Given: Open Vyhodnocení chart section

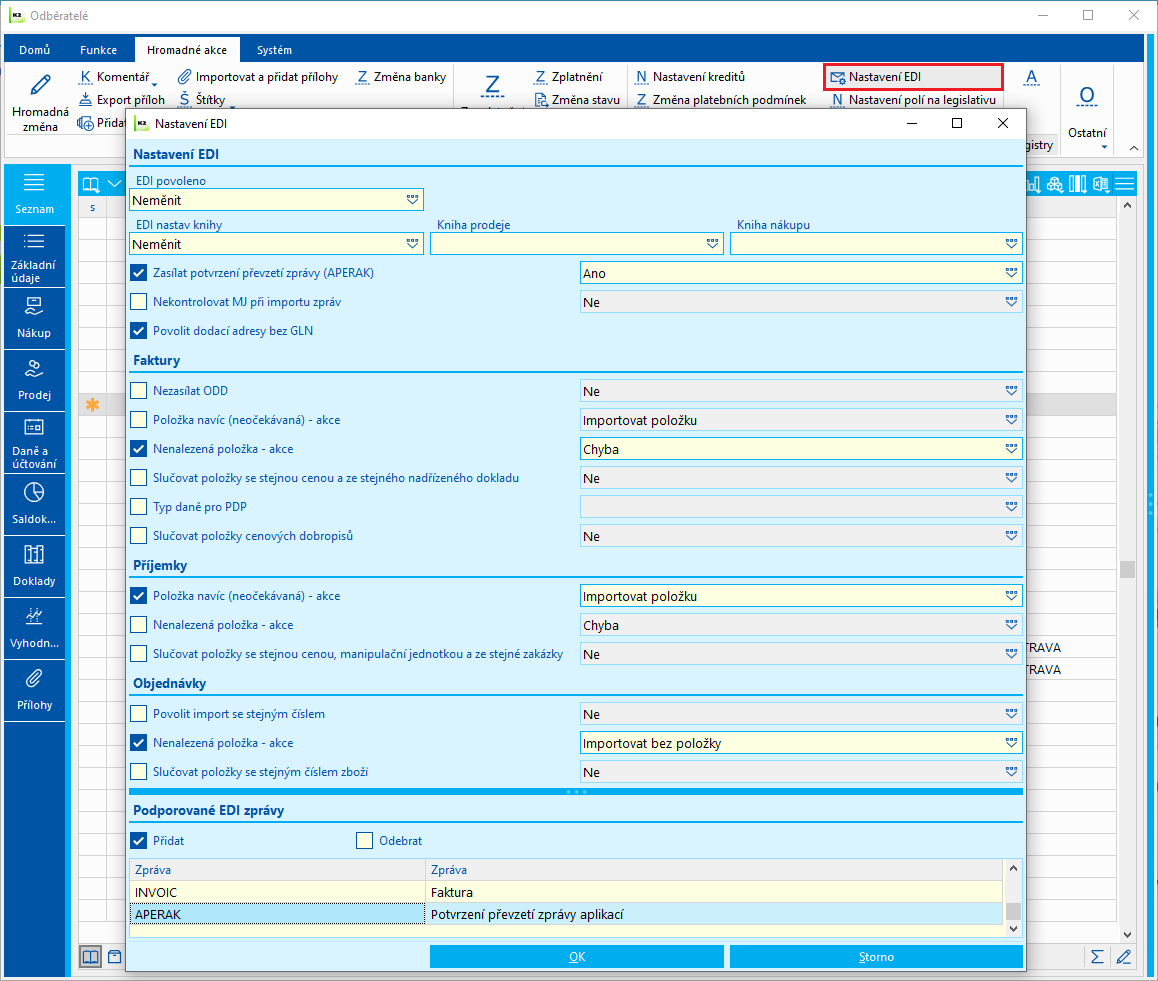Looking at the screenshot, I should pyautogui.click(x=34, y=629).
